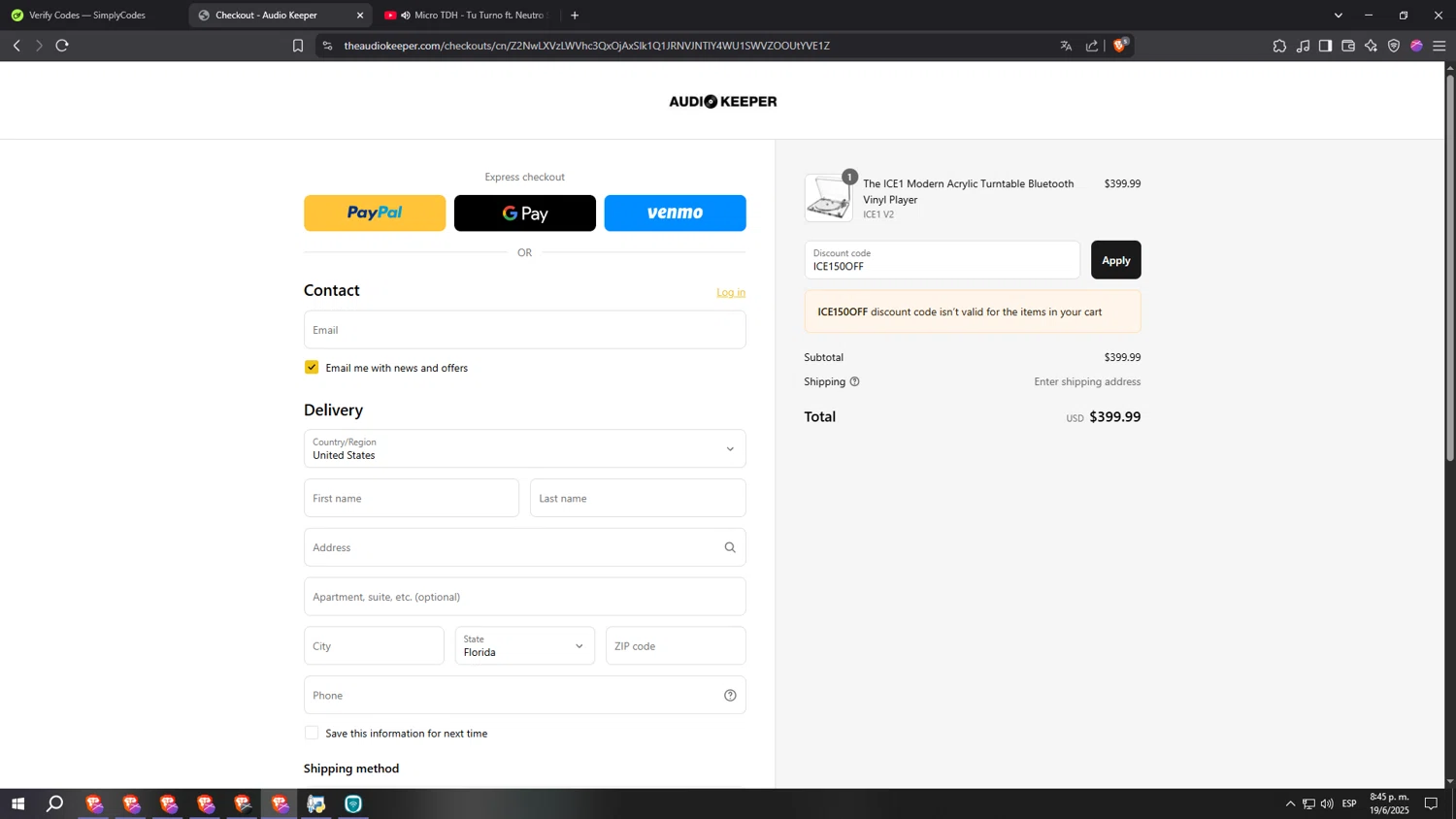The image size is (1456, 819).
Task: Follow the Log in link
Action: 731,292
